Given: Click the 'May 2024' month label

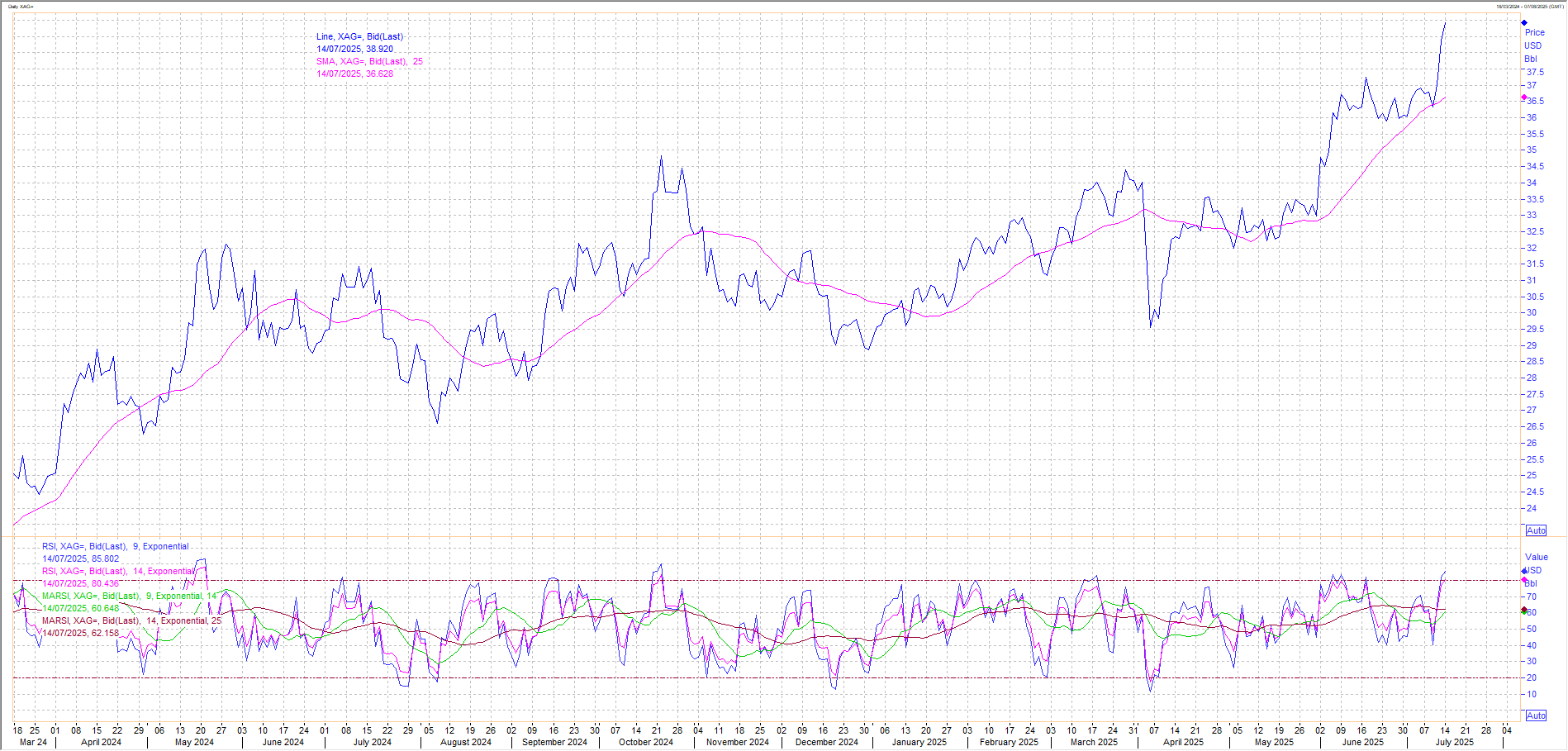Looking at the screenshot, I should 194,742.
